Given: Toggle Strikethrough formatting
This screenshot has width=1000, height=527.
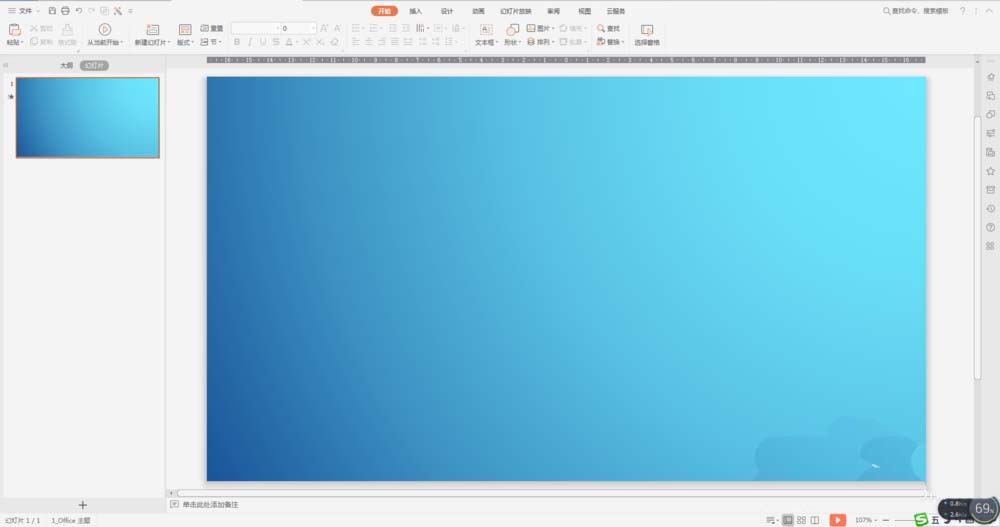Looking at the screenshot, I should point(276,41).
